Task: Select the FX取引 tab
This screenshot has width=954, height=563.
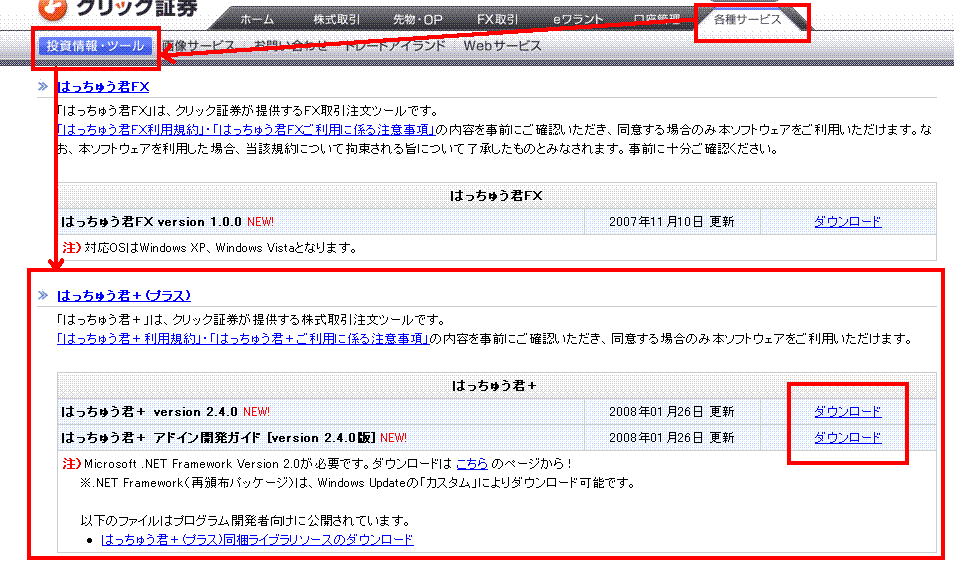Action: point(497,19)
